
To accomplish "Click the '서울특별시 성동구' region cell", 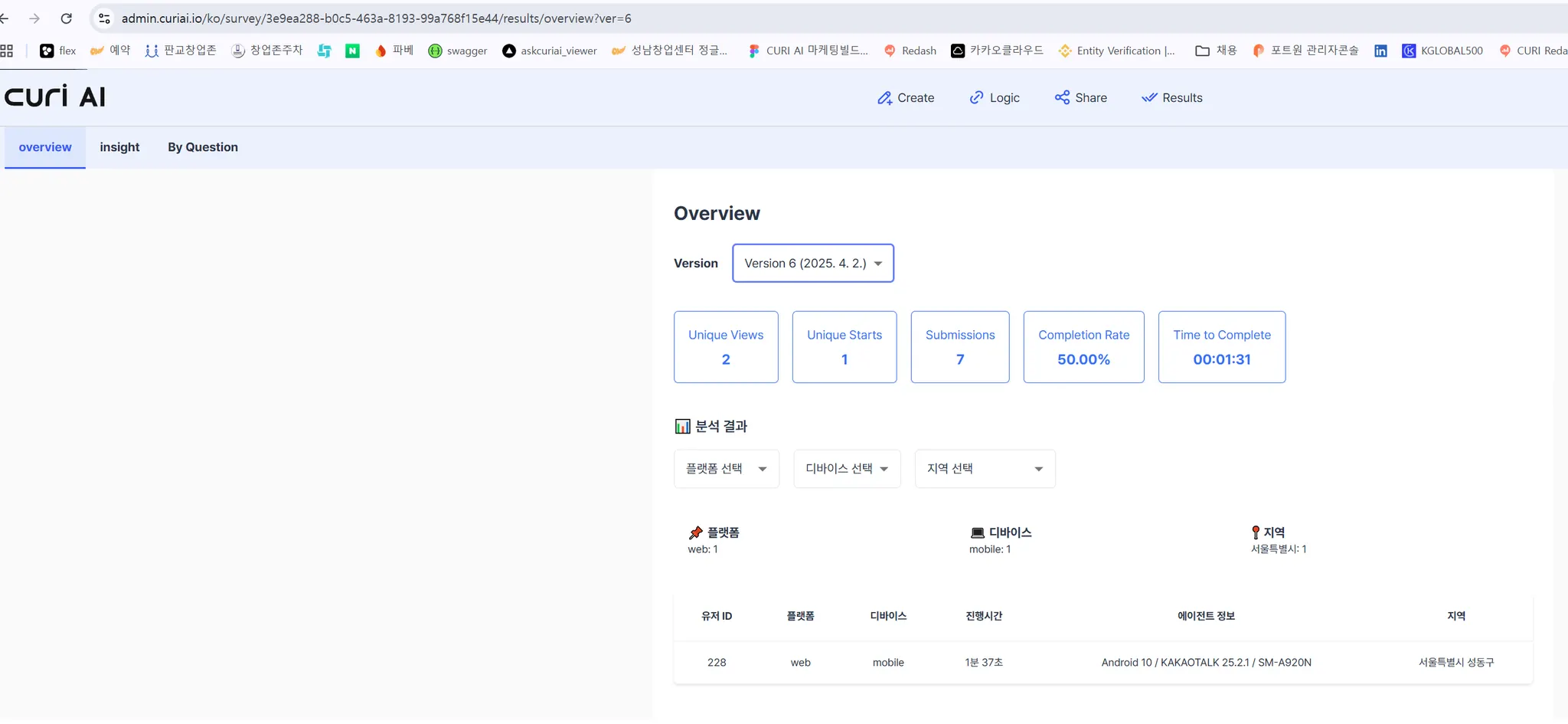I will tap(1456, 663).
